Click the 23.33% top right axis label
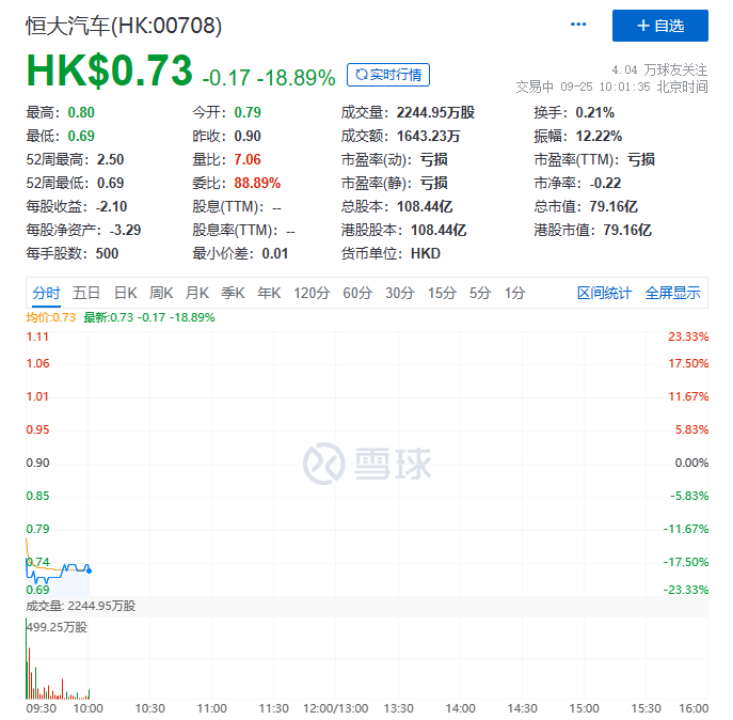 pos(688,337)
